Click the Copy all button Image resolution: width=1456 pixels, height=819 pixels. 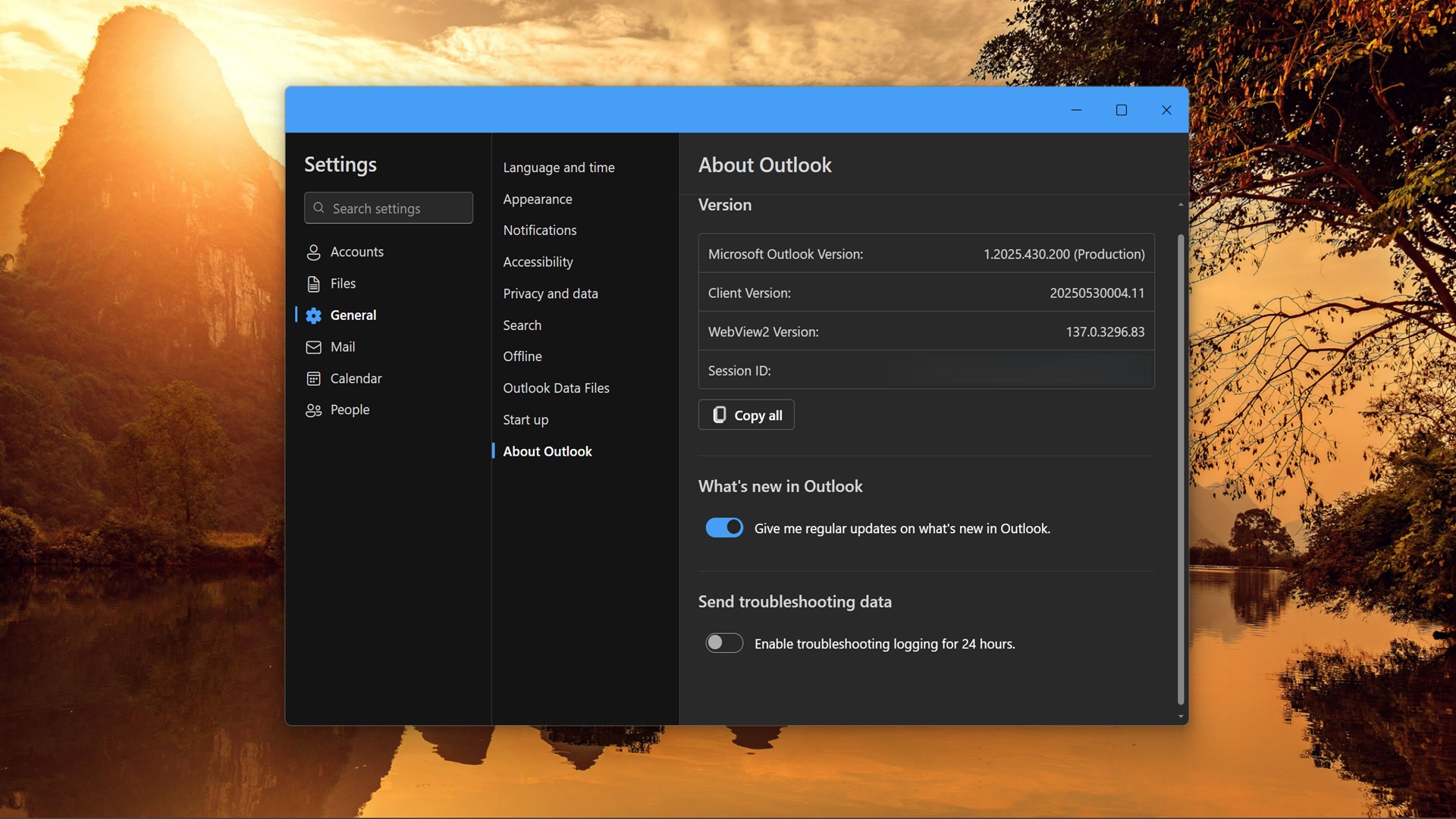coord(745,415)
